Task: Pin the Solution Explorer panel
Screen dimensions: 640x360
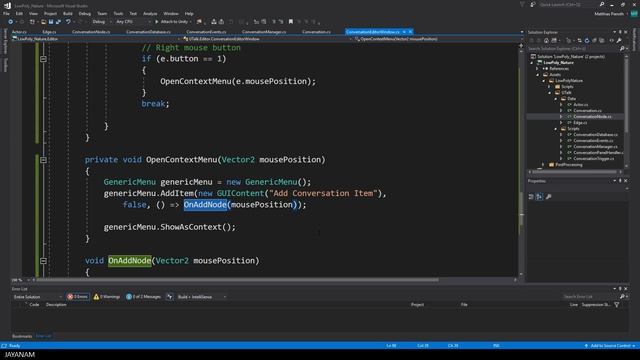Action: coord(620,32)
